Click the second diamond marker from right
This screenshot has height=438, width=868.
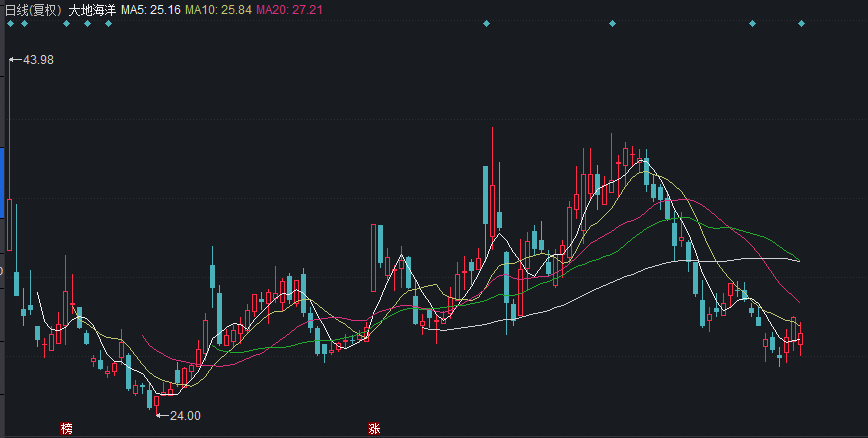coord(752,23)
